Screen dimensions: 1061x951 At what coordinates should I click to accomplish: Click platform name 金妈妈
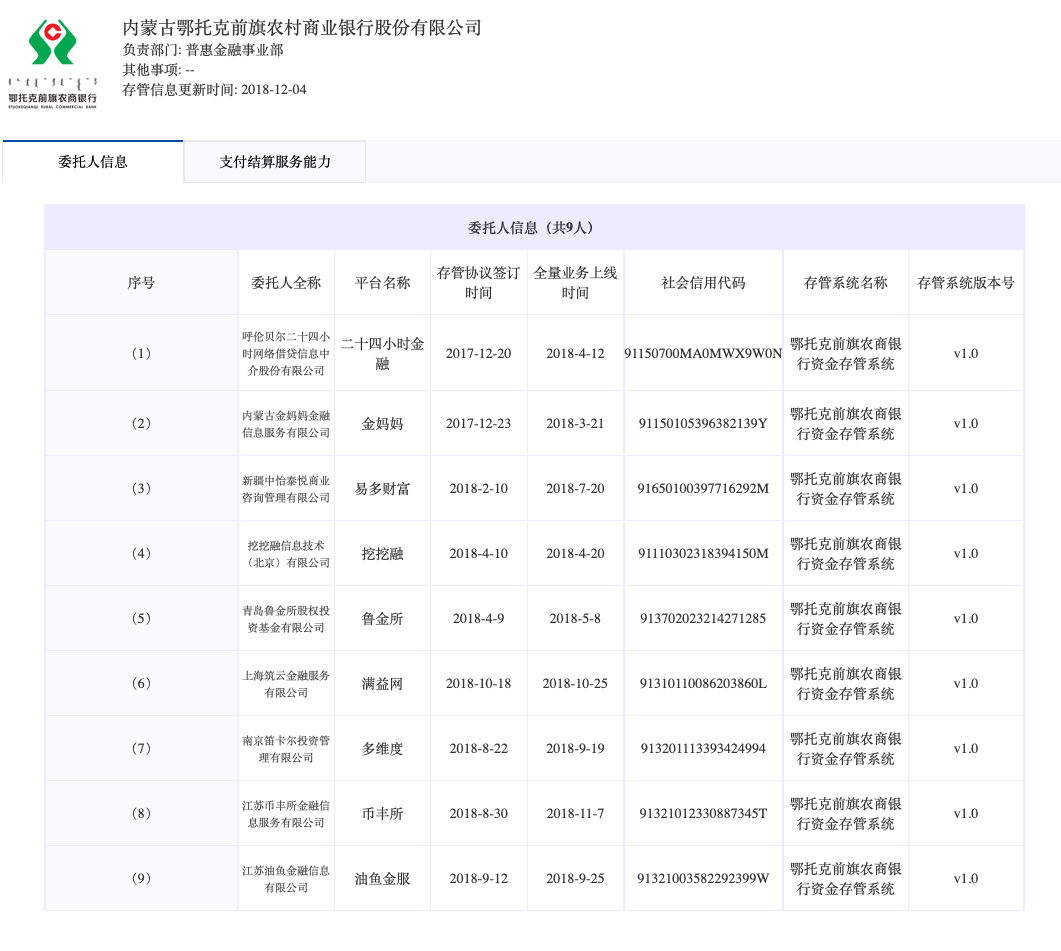(x=382, y=424)
